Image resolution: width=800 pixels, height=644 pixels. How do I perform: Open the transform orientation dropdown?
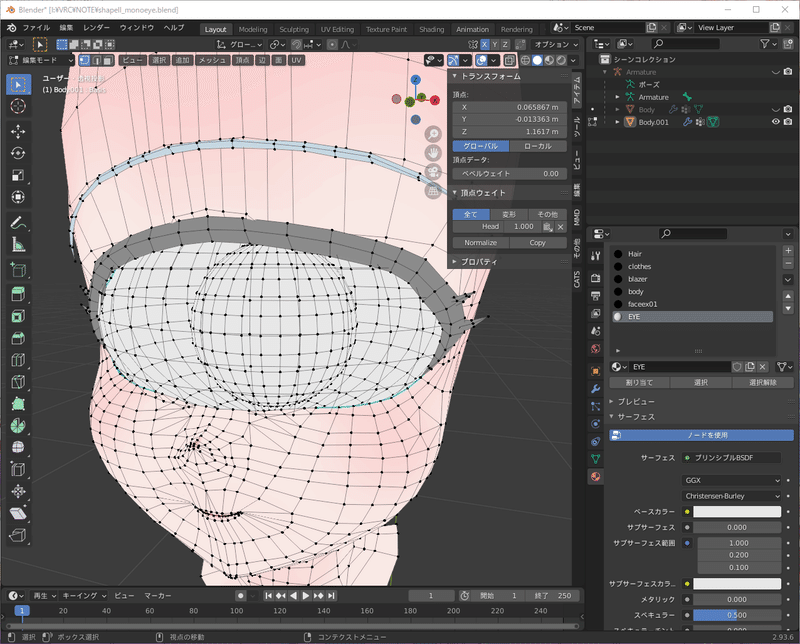coord(240,44)
